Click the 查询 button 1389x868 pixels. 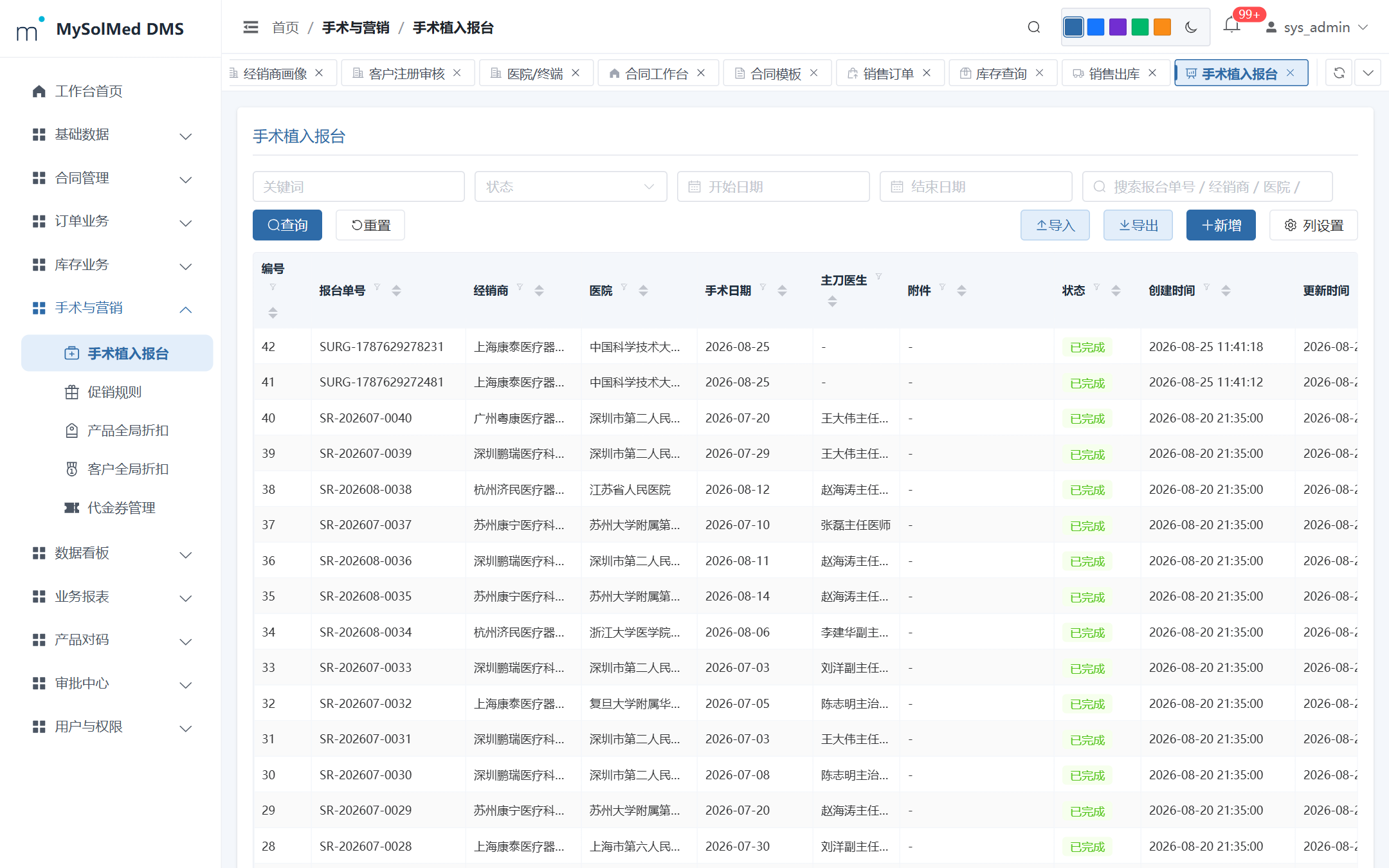pos(287,225)
